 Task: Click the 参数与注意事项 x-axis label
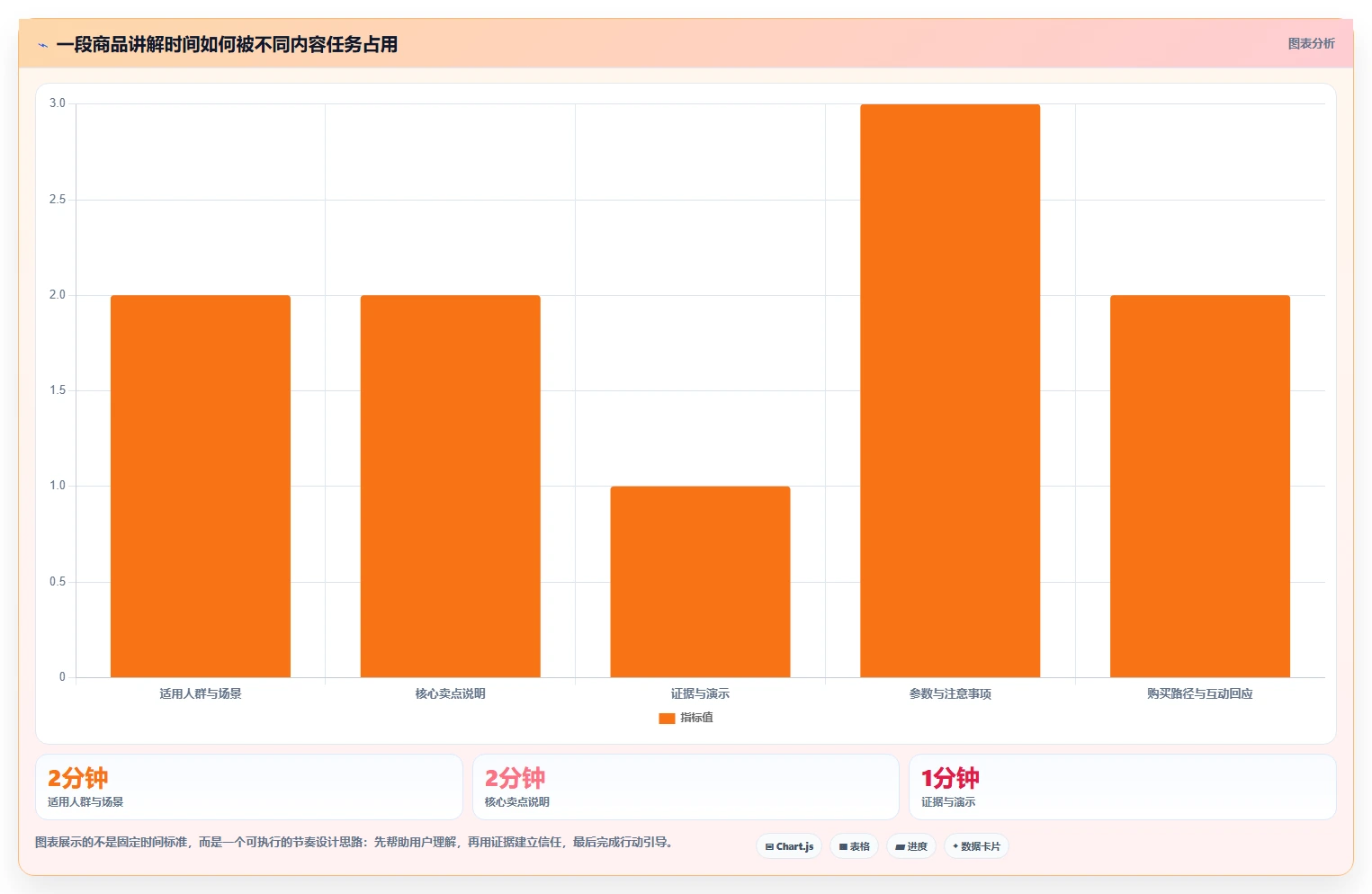pos(950,693)
